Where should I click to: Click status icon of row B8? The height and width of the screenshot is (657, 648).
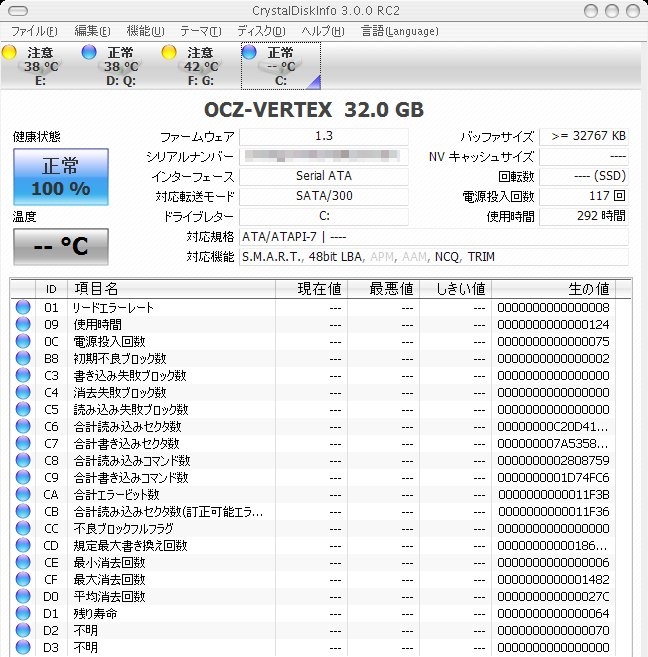23,358
